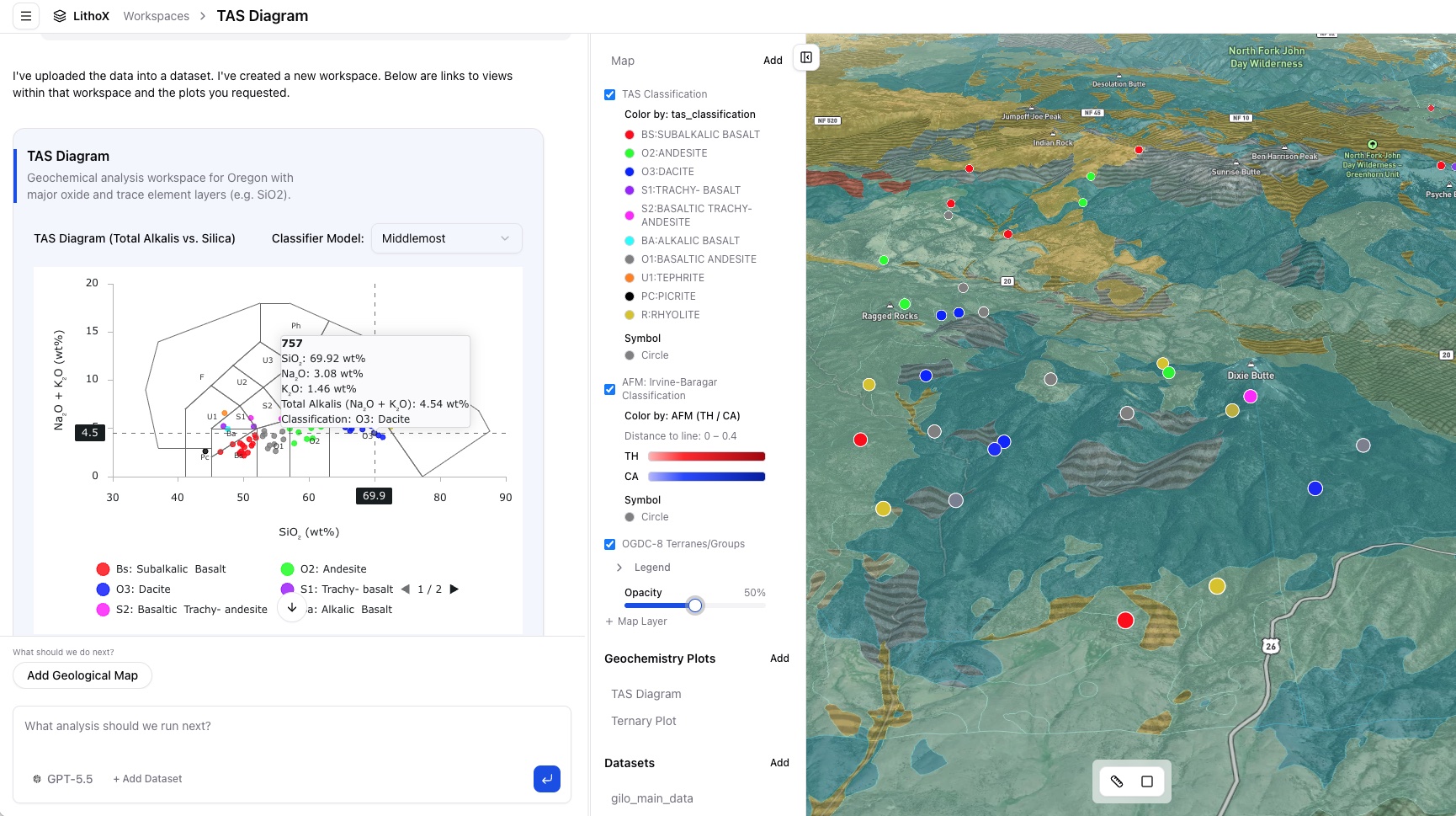This screenshot has width=1456, height=816.
Task: Go to previous legend page arrow
Action: 406,589
